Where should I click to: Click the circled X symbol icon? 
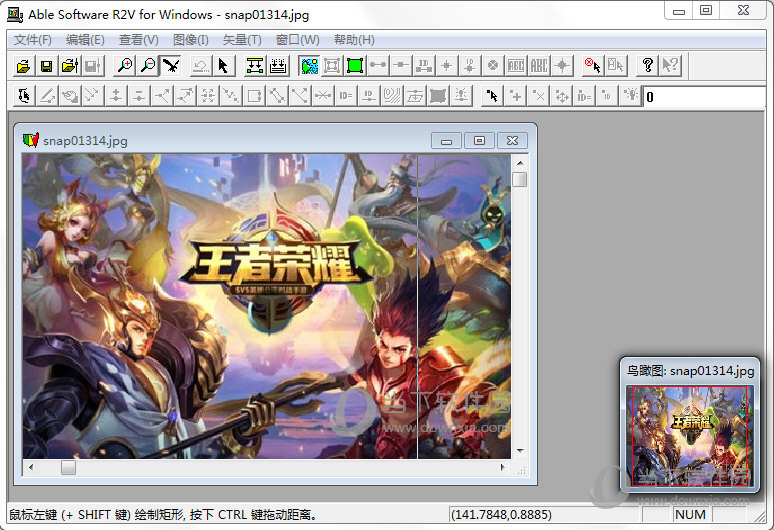pos(493,66)
